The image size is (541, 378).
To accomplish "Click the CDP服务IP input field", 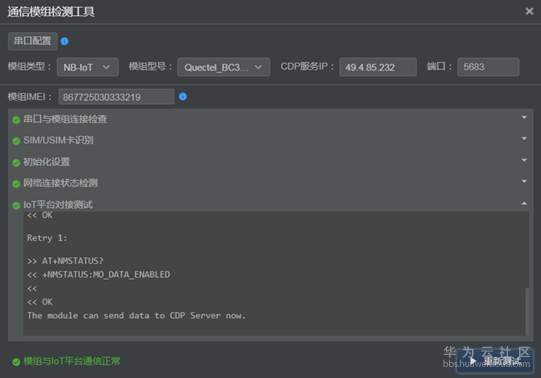I will (378, 67).
